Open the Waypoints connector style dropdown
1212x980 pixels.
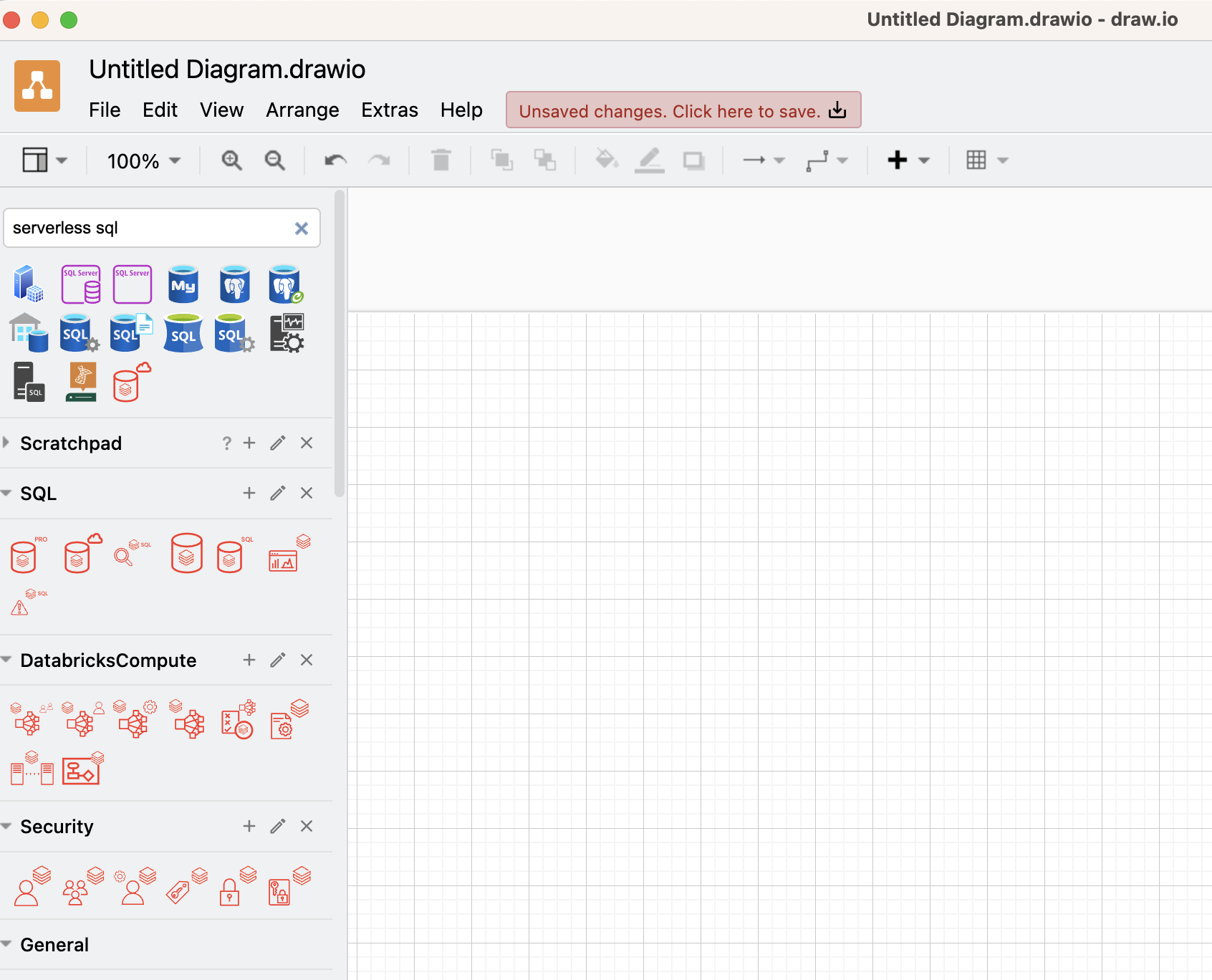[827, 160]
